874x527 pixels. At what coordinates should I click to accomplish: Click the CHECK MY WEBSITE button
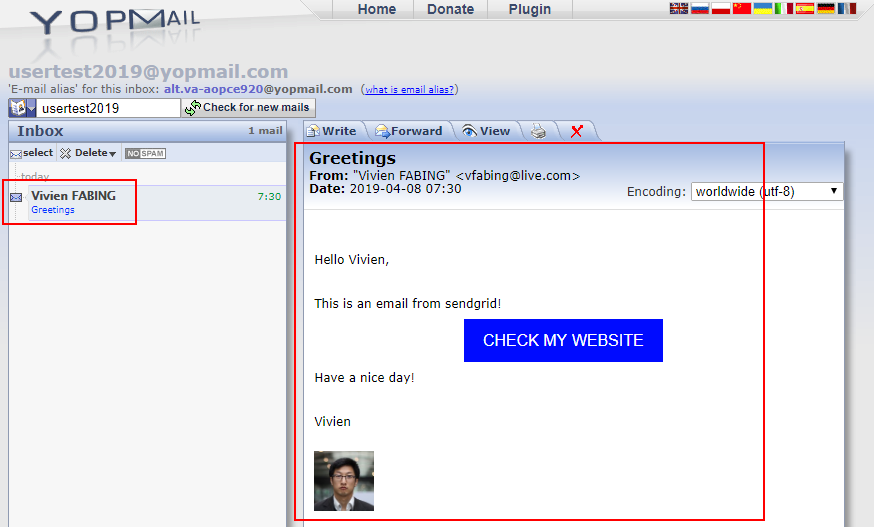[x=563, y=340]
